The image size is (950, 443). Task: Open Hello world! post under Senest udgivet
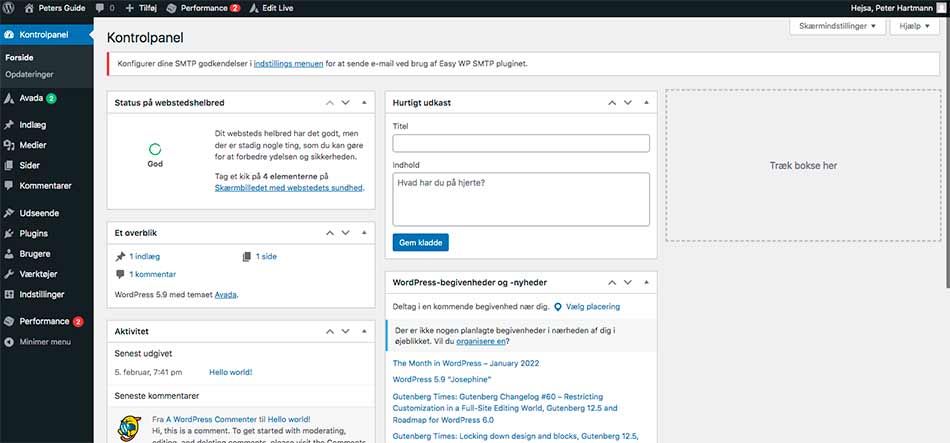click(x=231, y=372)
